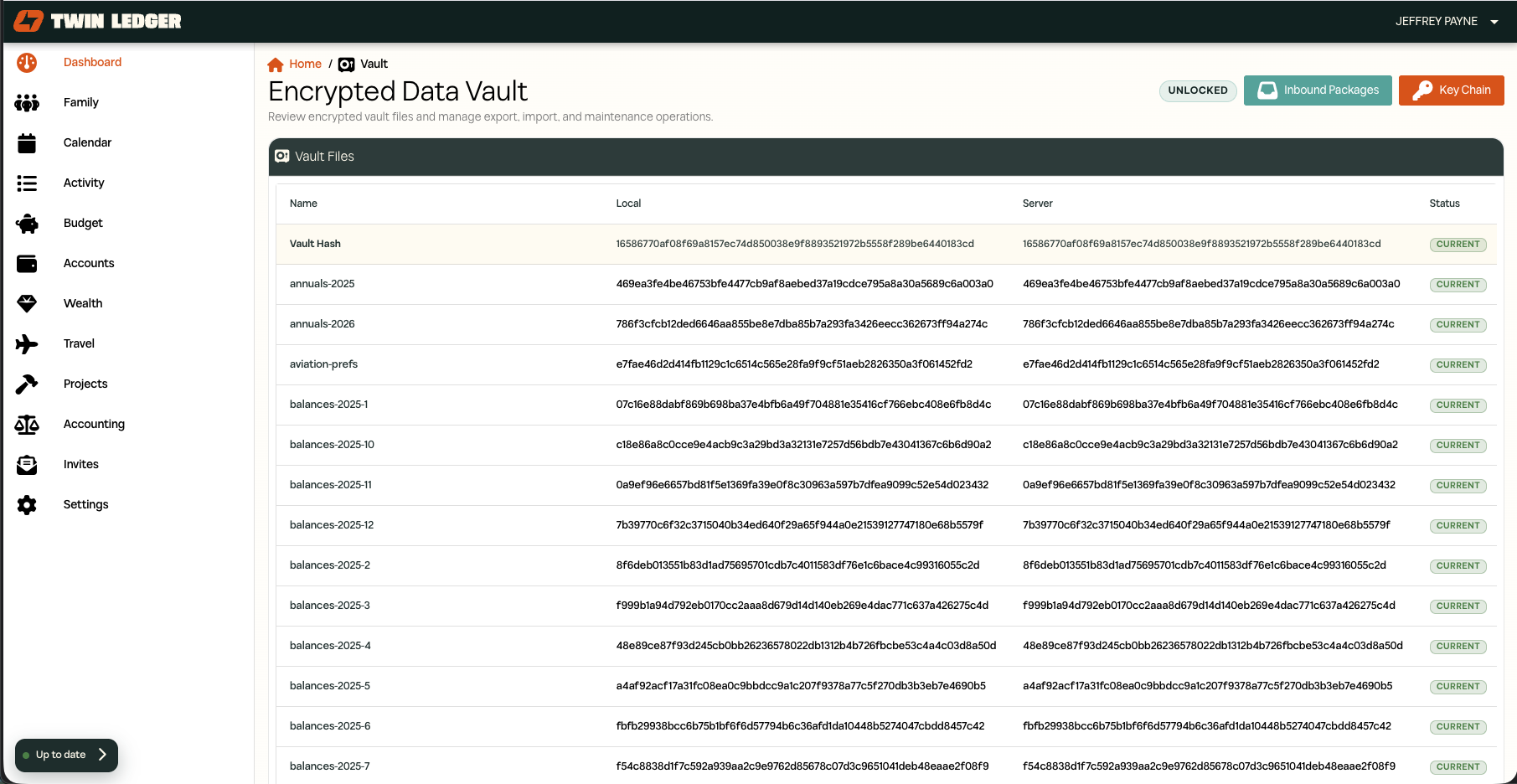Click the inbox icon on Inbound Packages

[1268, 90]
